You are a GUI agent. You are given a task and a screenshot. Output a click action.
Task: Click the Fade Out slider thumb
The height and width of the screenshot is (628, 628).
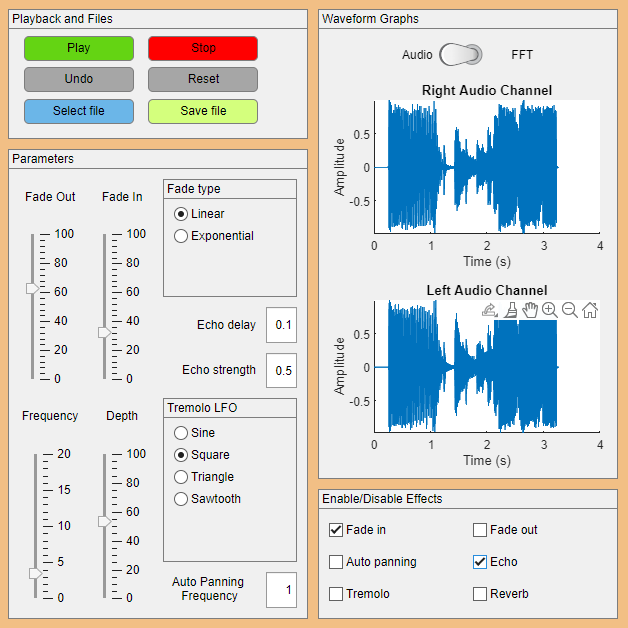(32, 288)
